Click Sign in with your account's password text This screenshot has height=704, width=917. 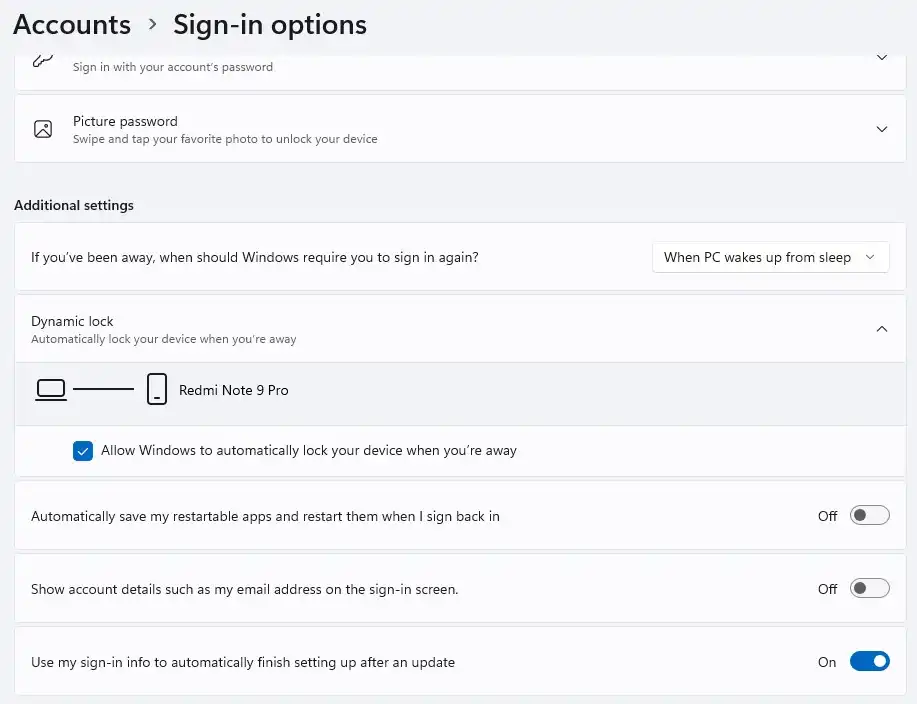[x=173, y=67]
